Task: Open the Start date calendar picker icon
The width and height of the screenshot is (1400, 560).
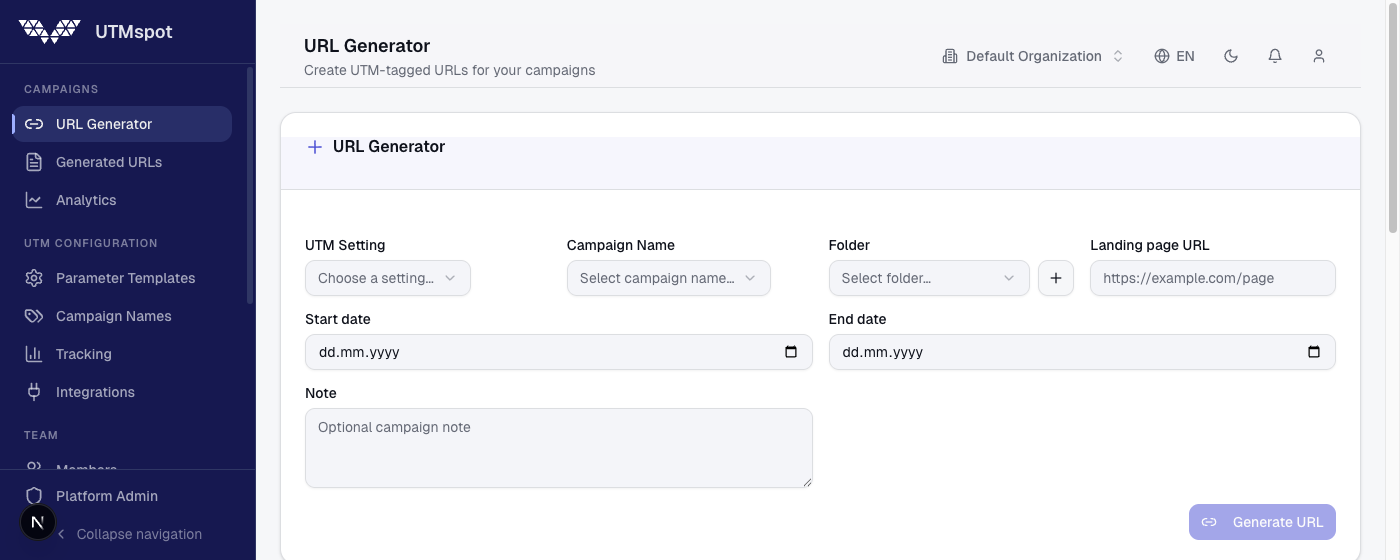Action: click(791, 352)
